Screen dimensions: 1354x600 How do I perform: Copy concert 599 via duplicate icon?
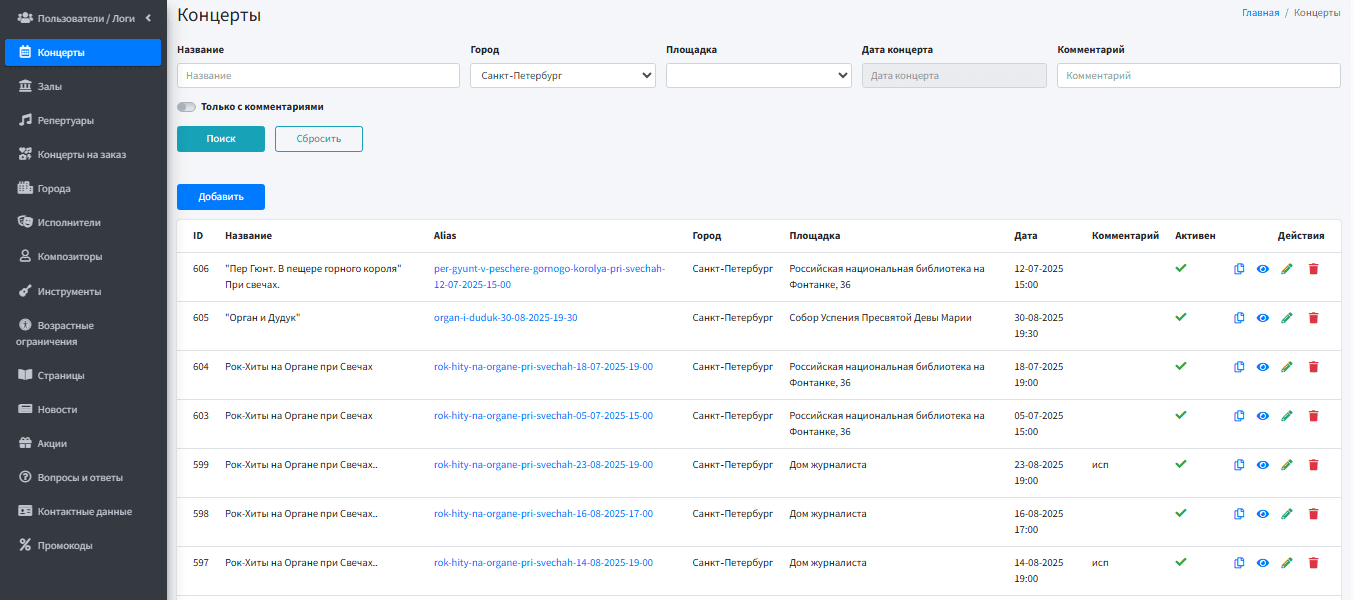[x=1239, y=465]
